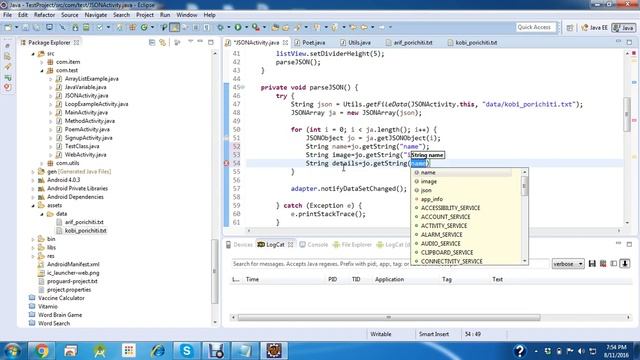Screen dimensions: 640x360
Task: Collapse the assets folder
Action: coord(33,205)
